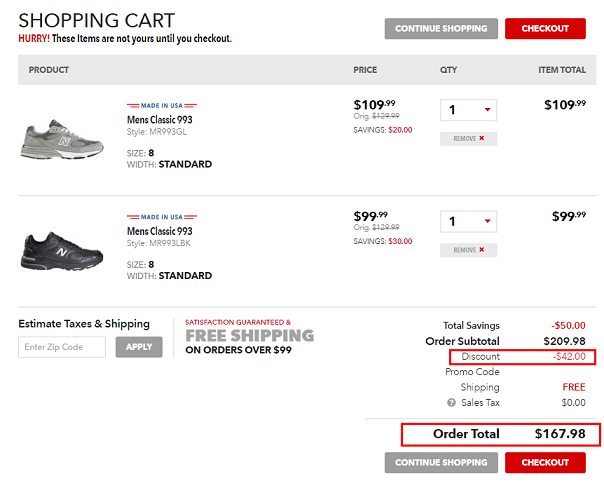Click Apply next to the zip code field

tap(139, 347)
